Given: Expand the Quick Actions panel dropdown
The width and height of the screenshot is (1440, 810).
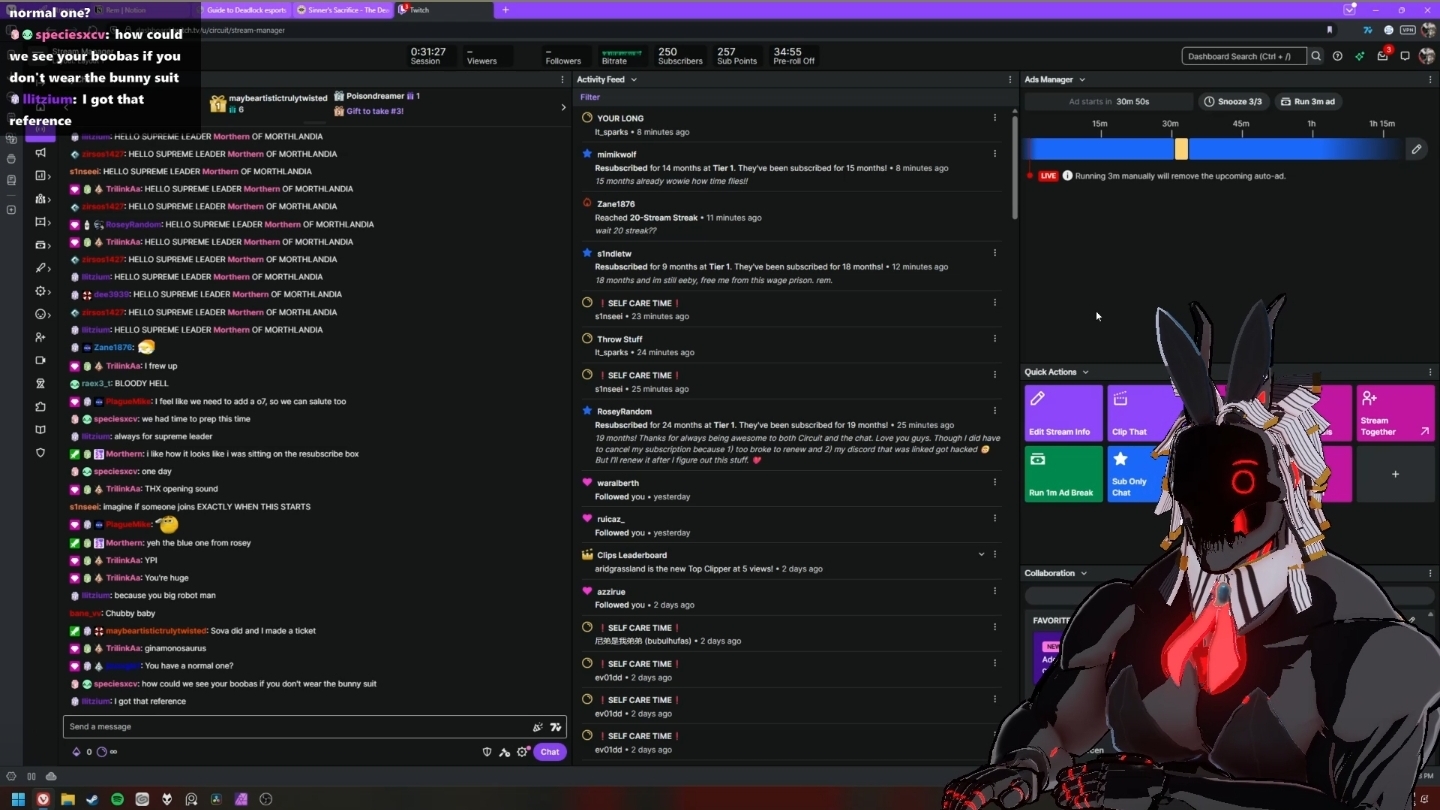Looking at the screenshot, I should (x=1085, y=372).
